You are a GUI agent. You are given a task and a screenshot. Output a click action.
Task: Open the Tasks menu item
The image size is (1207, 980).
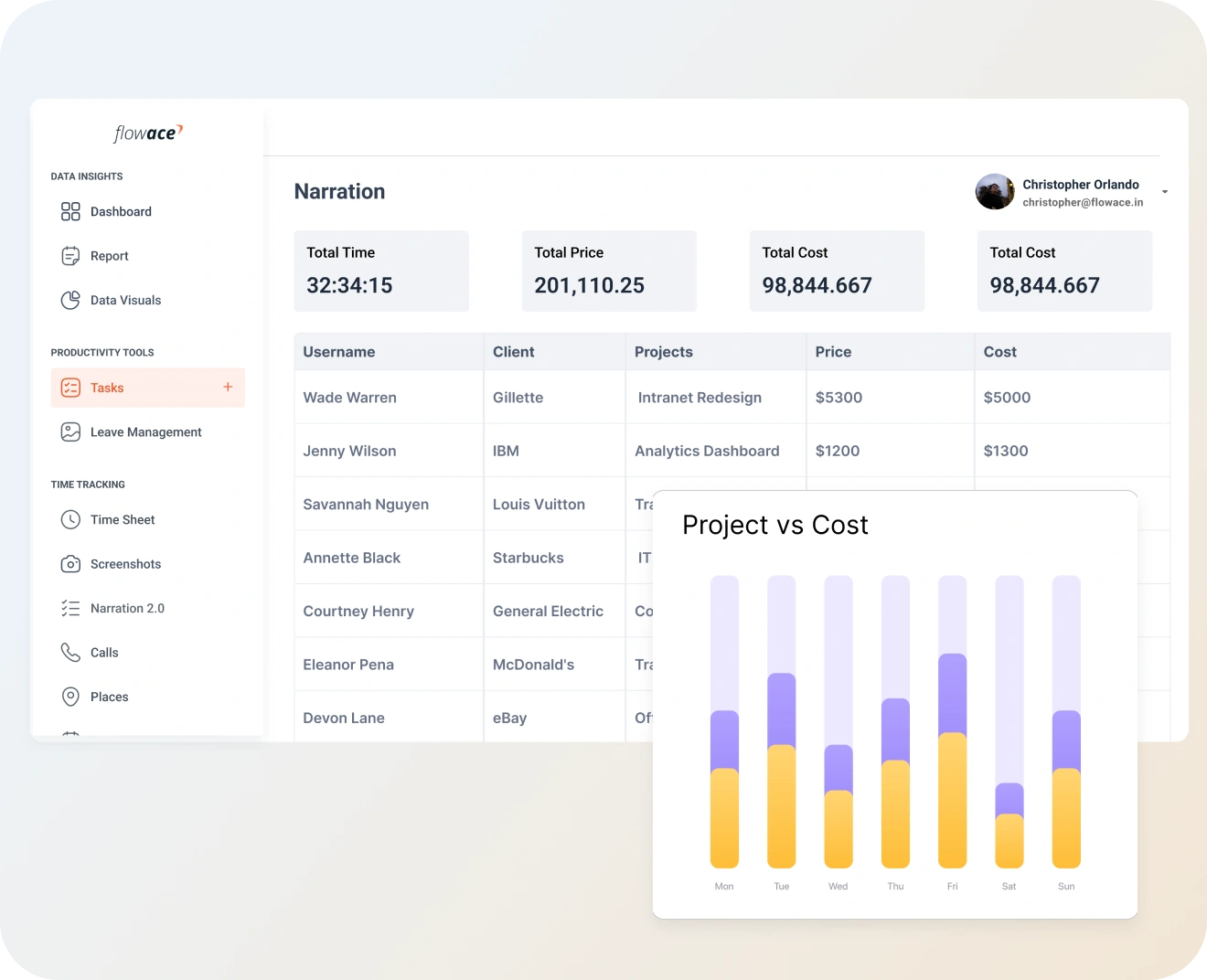point(107,388)
